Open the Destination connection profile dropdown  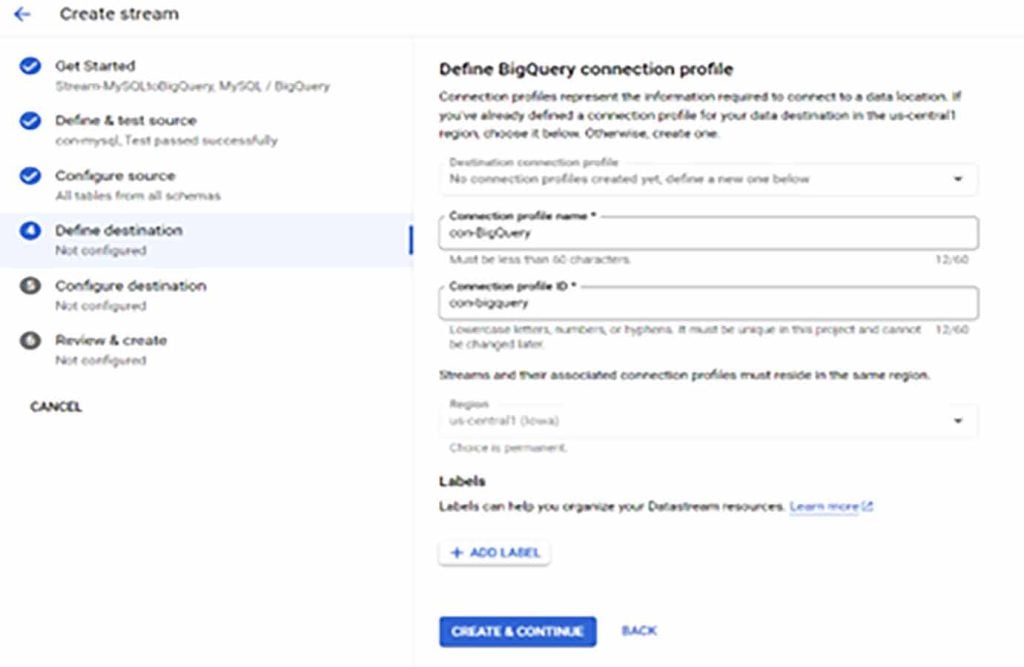708,178
